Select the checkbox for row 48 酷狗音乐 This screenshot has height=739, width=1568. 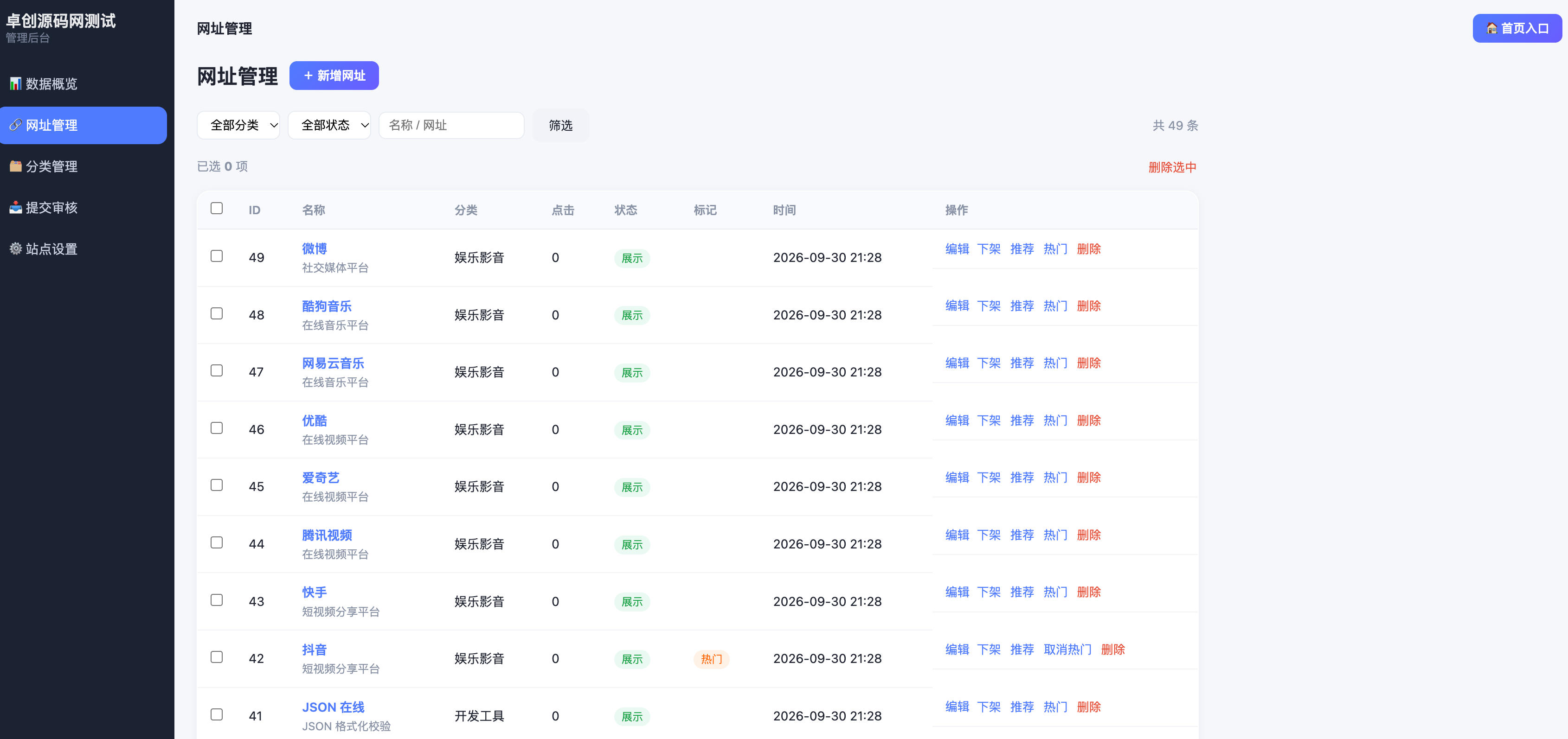point(217,313)
